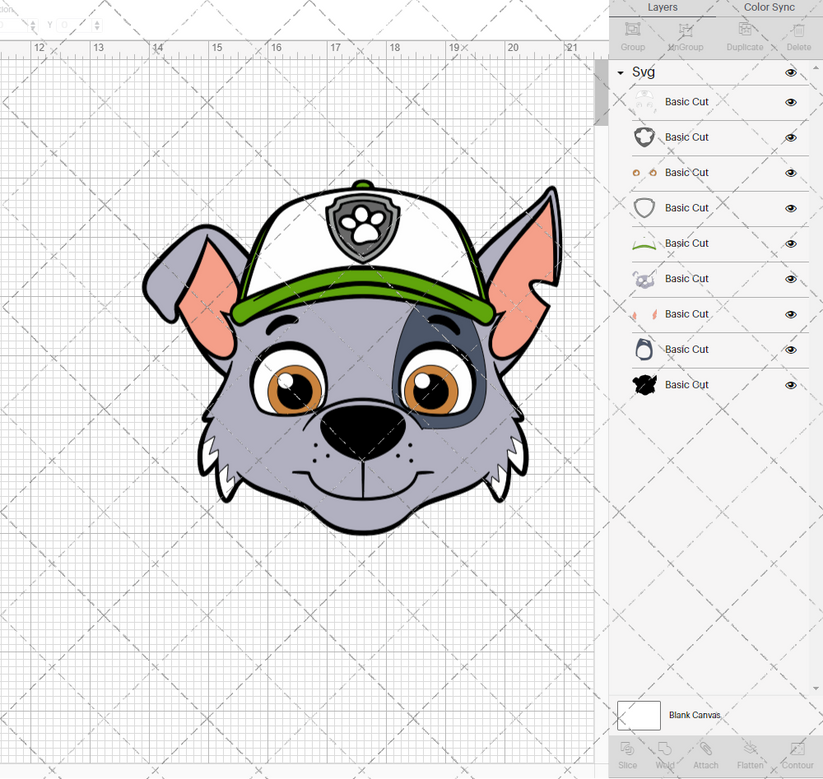823x779 pixels.
Task: Switch to the Color Sync tab
Action: [769, 7]
